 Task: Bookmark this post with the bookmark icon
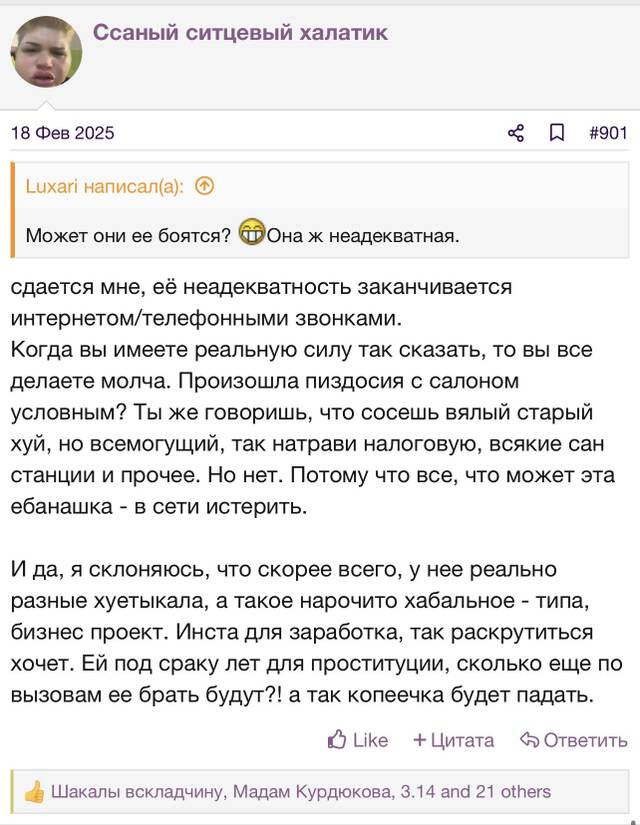point(557,133)
